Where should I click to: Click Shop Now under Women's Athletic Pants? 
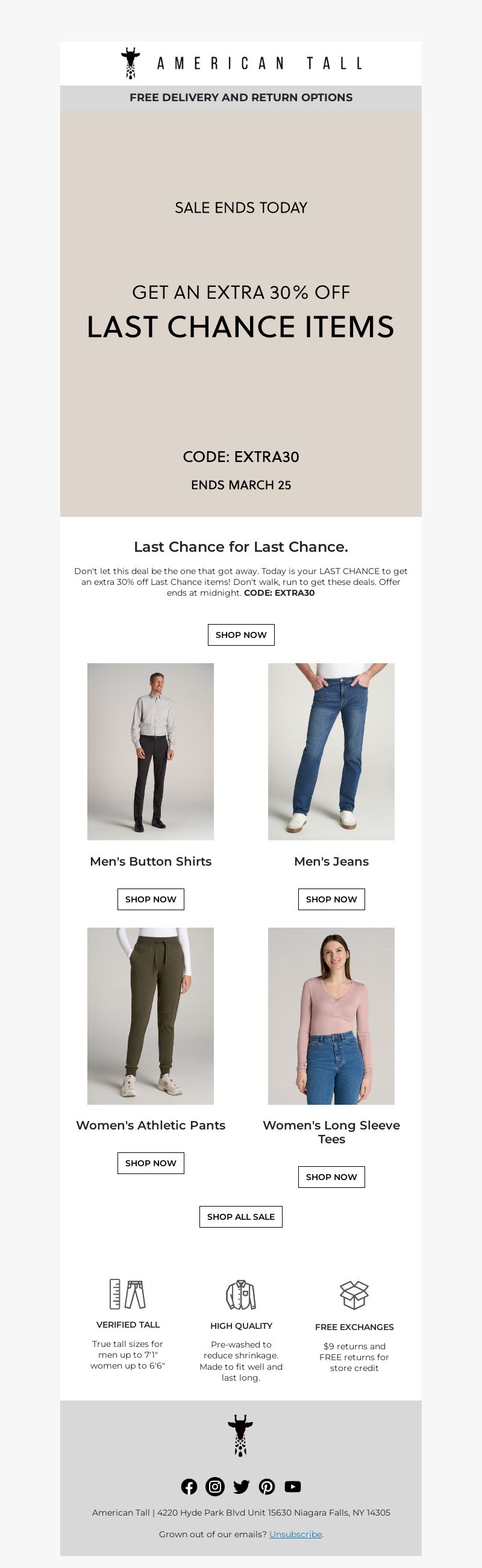click(x=151, y=1163)
